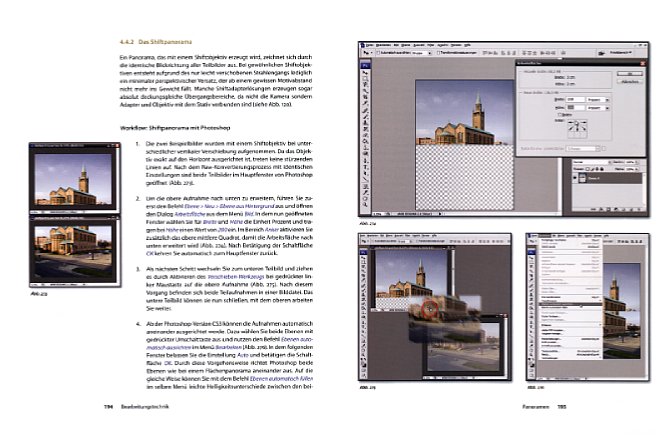Open Hilfe menu in the Arbeitsfläche-dialog screenshot
The height and width of the screenshot is (440, 668).
pos(467,45)
